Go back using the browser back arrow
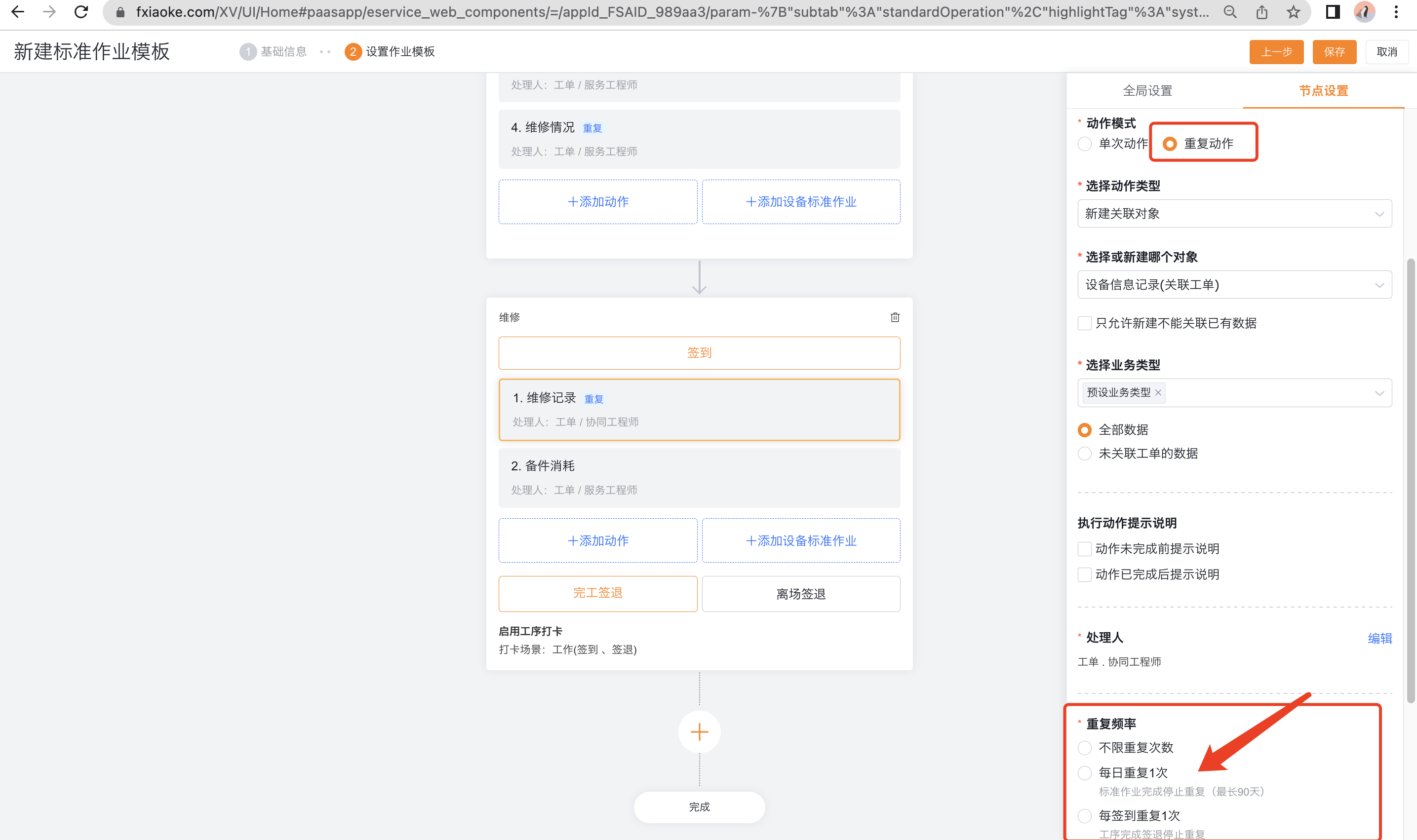 pos(18,12)
